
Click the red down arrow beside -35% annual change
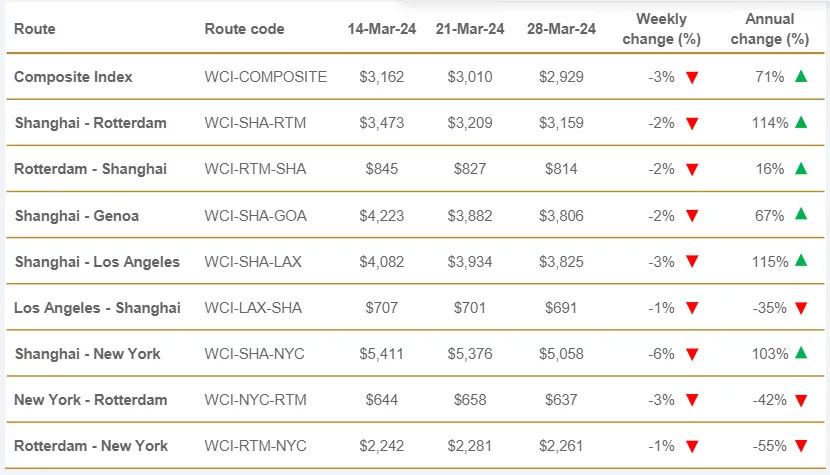click(x=801, y=308)
